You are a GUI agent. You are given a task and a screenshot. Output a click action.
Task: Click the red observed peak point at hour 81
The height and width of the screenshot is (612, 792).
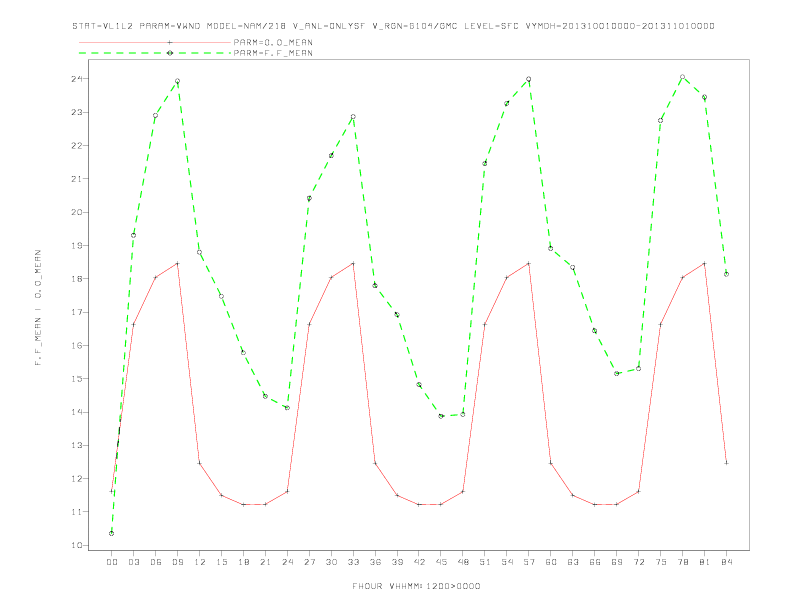pos(704,264)
